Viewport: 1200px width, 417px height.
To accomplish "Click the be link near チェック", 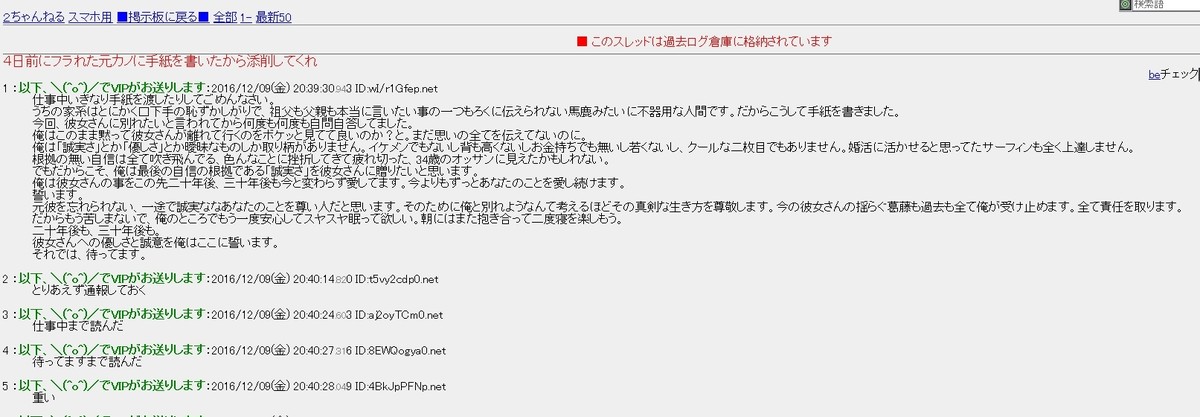I will tap(1152, 74).
